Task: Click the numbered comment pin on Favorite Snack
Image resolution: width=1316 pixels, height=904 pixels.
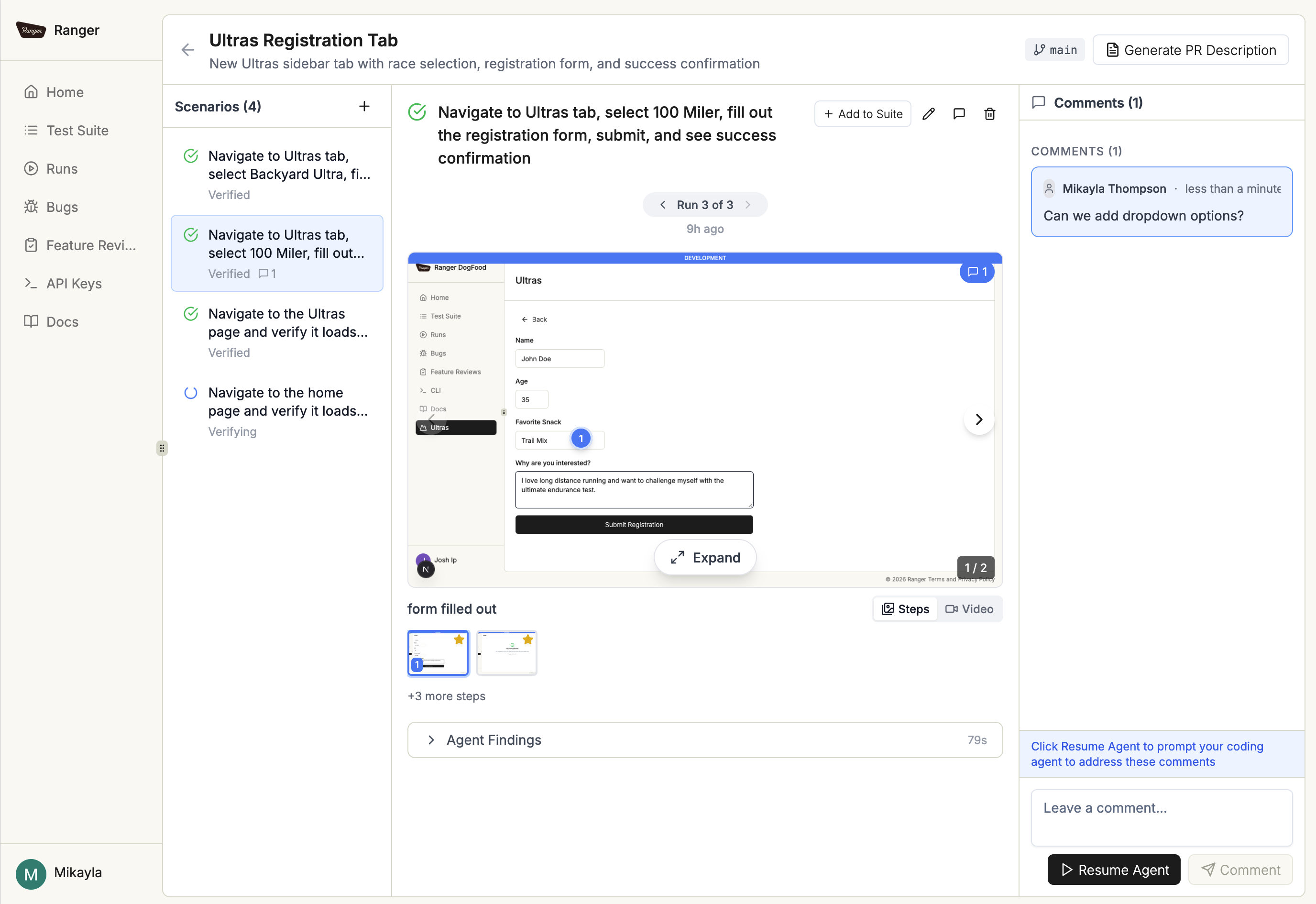Action: [581, 439]
